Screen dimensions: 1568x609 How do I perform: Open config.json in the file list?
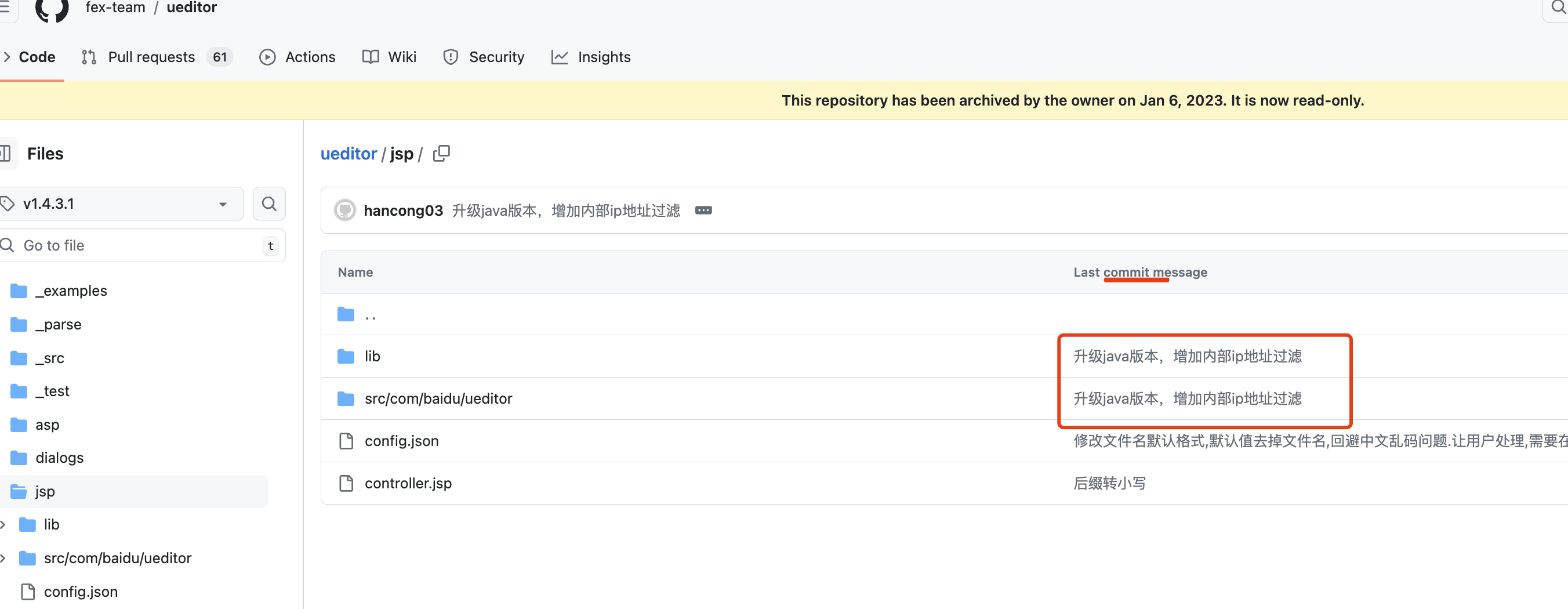[x=401, y=441]
